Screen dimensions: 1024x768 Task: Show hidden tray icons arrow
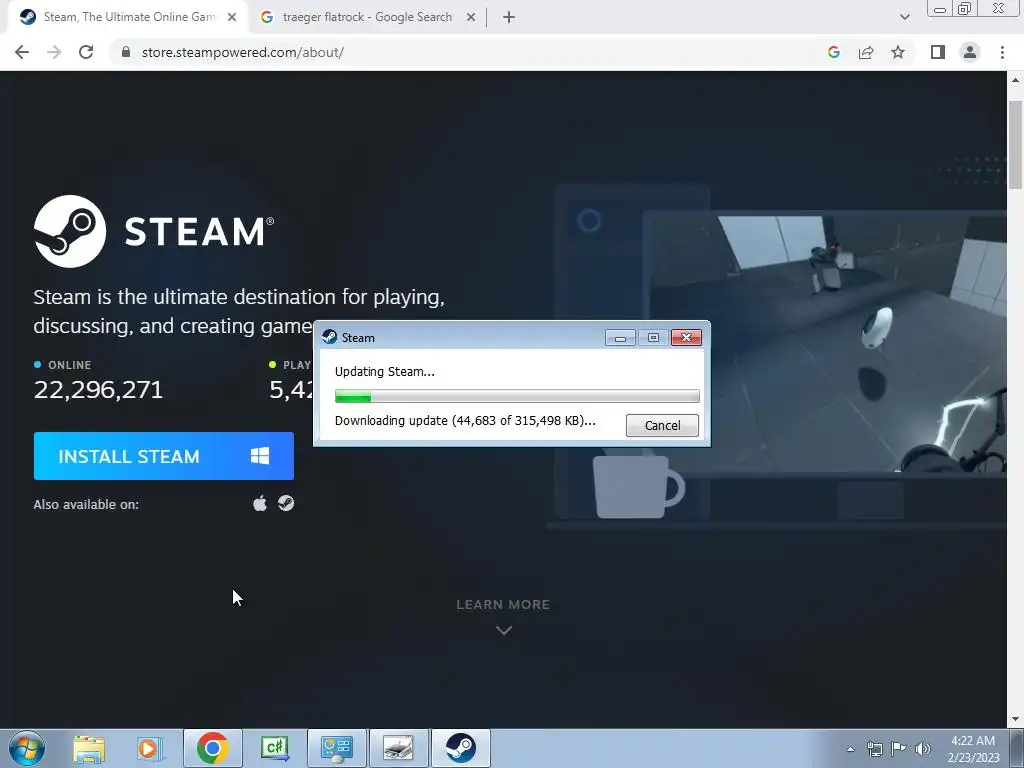[850, 749]
